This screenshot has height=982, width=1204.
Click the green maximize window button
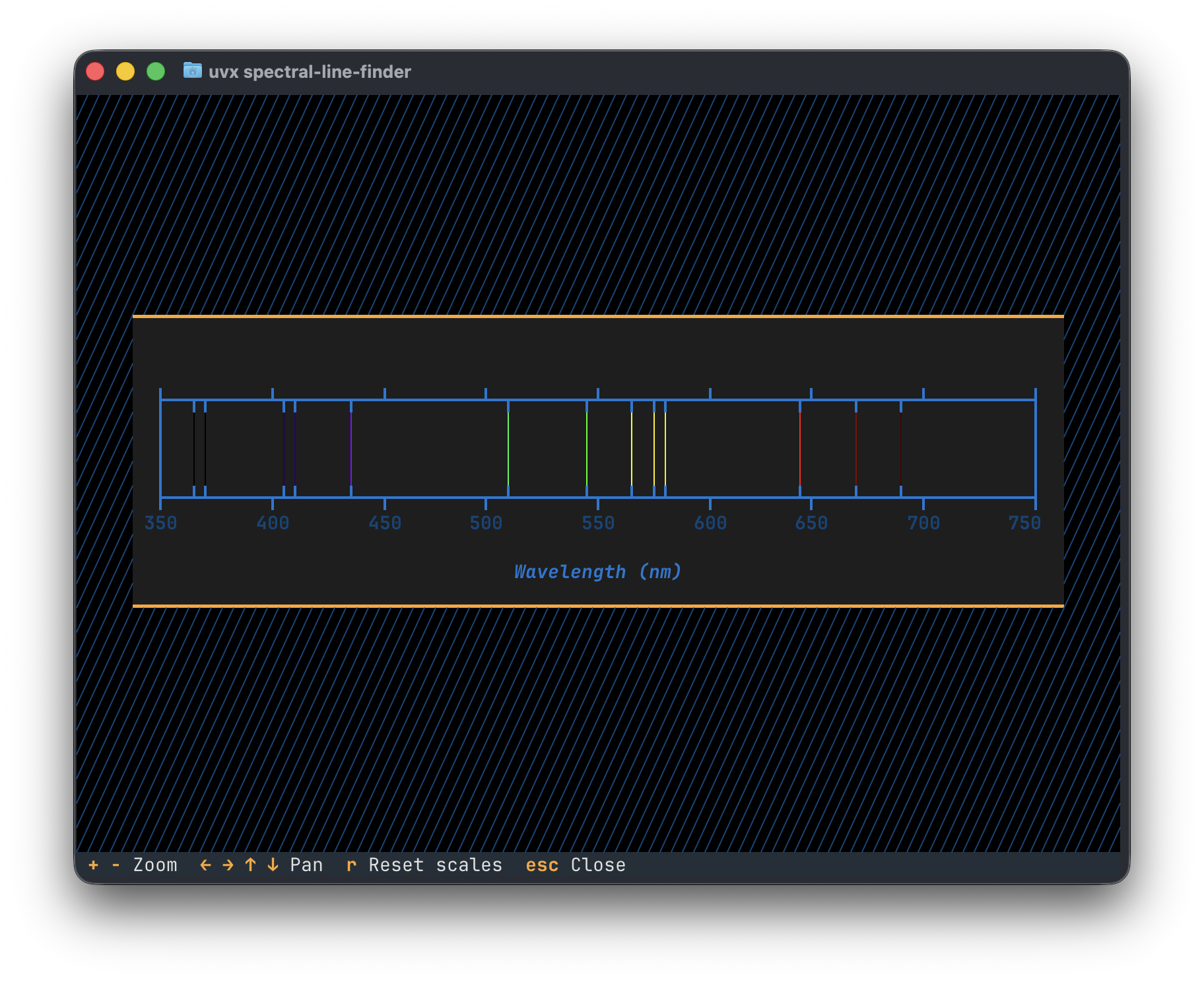tap(156, 71)
